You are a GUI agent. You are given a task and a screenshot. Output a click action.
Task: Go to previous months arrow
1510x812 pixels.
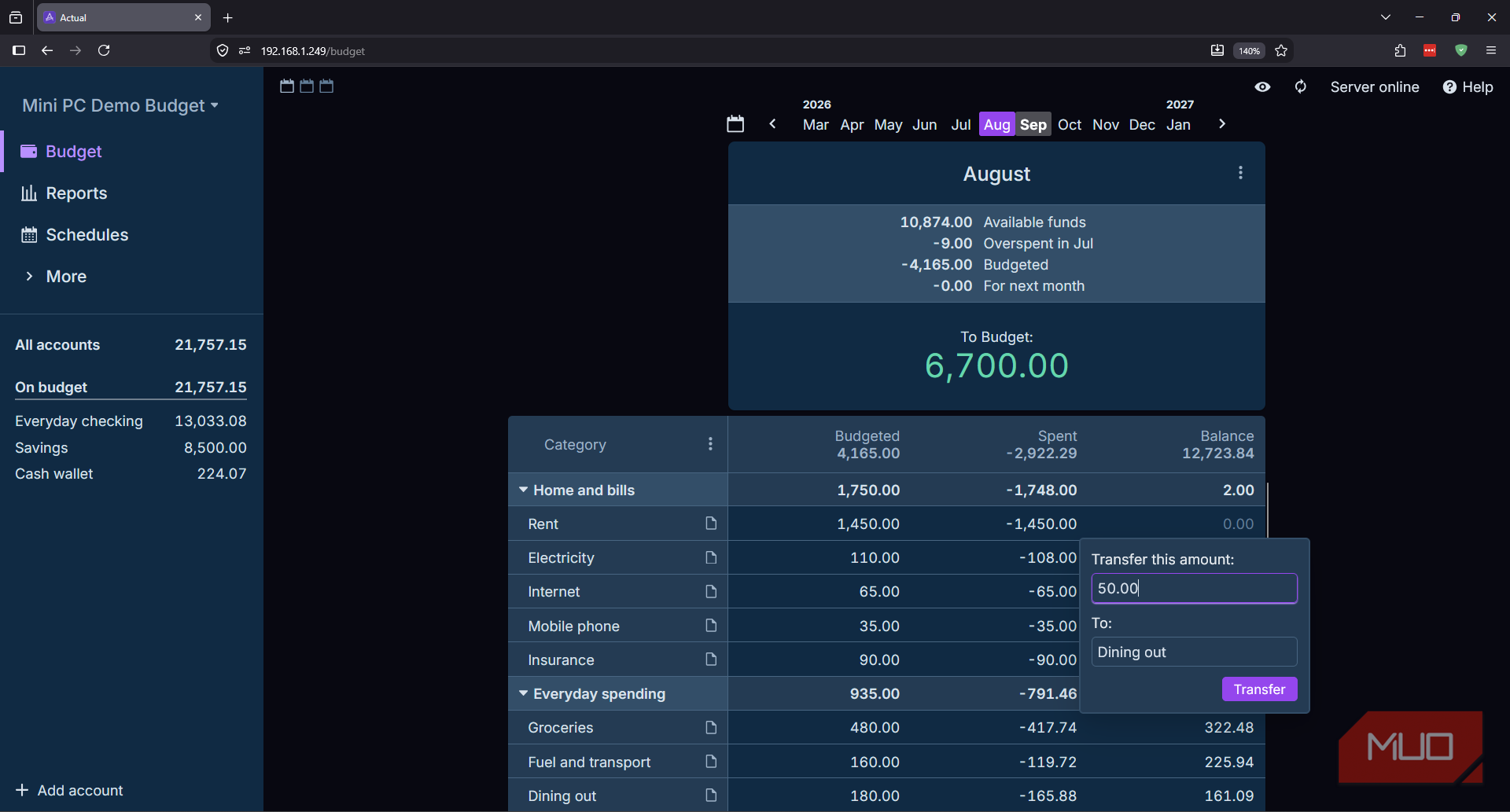773,124
